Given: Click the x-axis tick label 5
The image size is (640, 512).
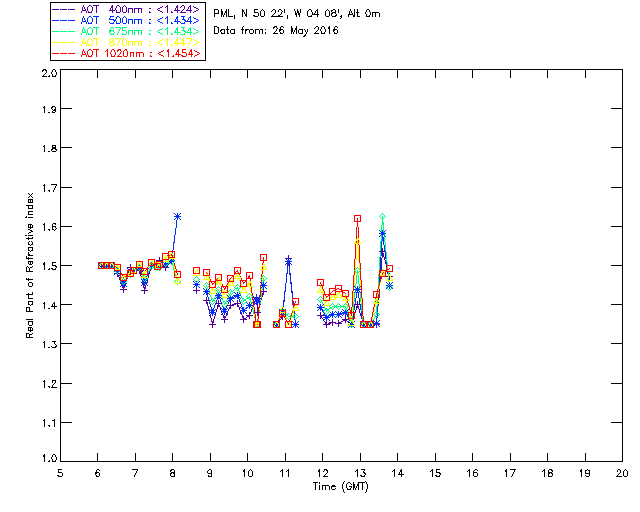Looking at the screenshot, I should [x=60, y=473].
